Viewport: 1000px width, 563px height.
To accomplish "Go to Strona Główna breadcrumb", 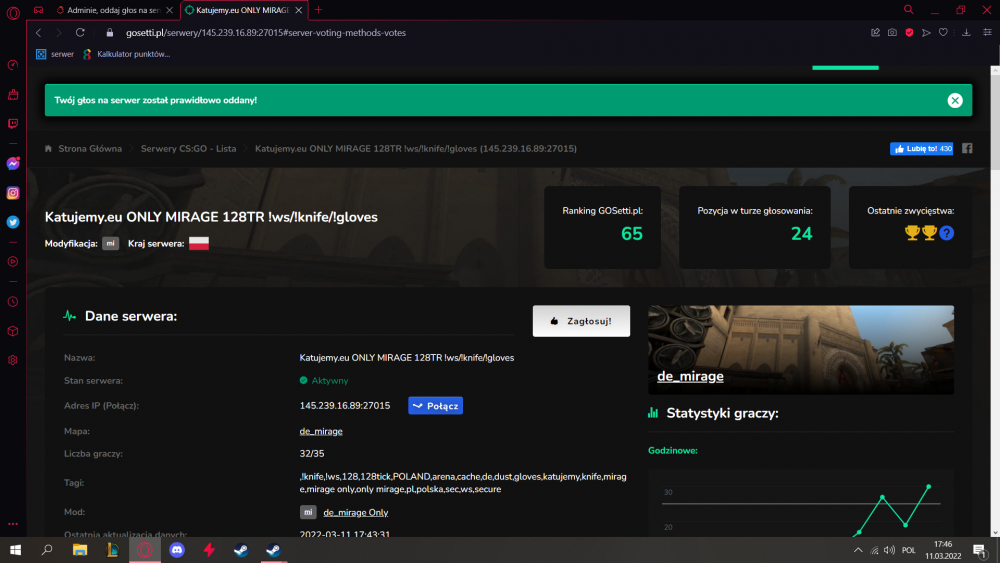I will (90, 149).
